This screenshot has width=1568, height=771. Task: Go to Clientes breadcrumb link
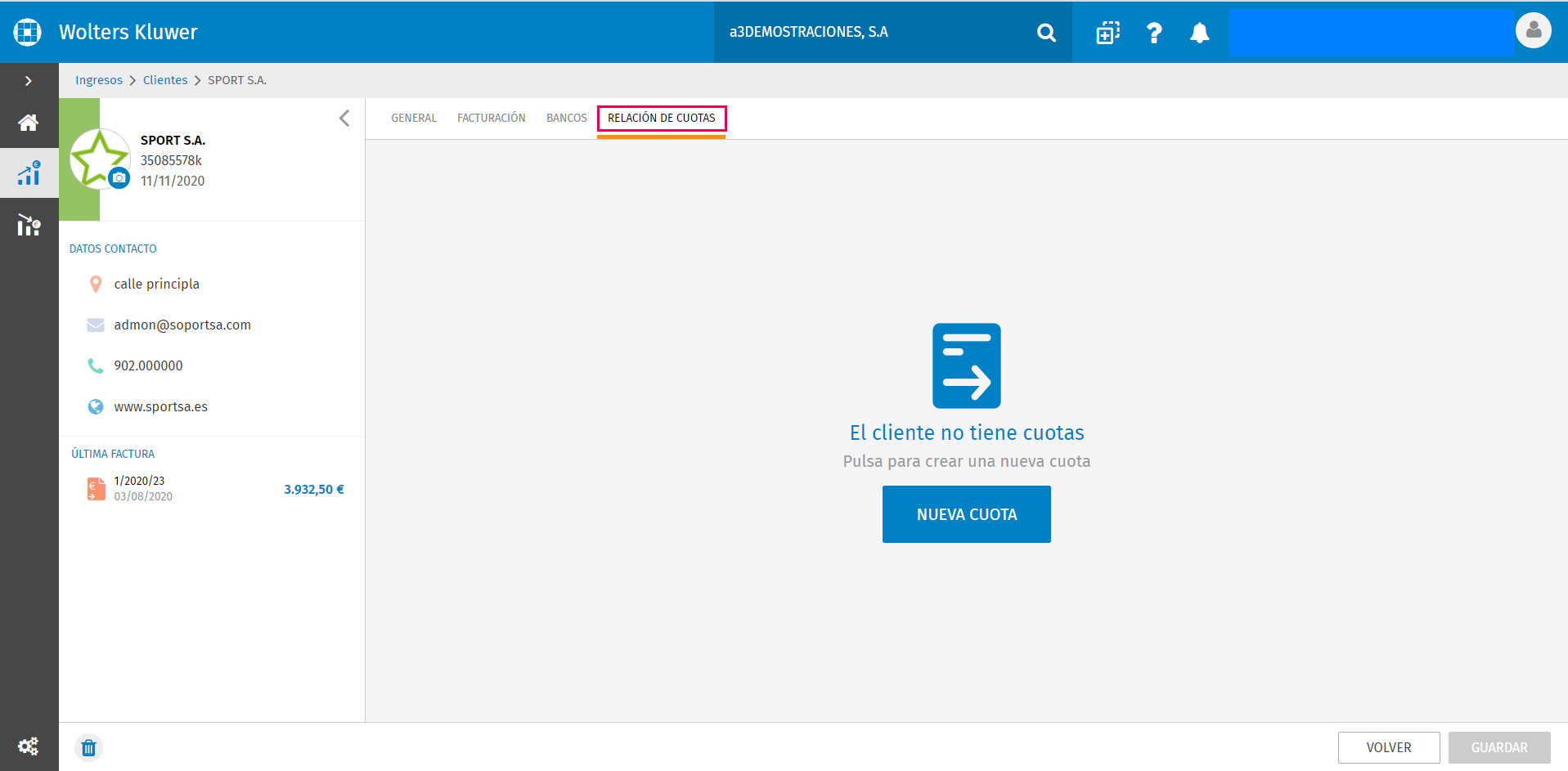(x=165, y=80)
